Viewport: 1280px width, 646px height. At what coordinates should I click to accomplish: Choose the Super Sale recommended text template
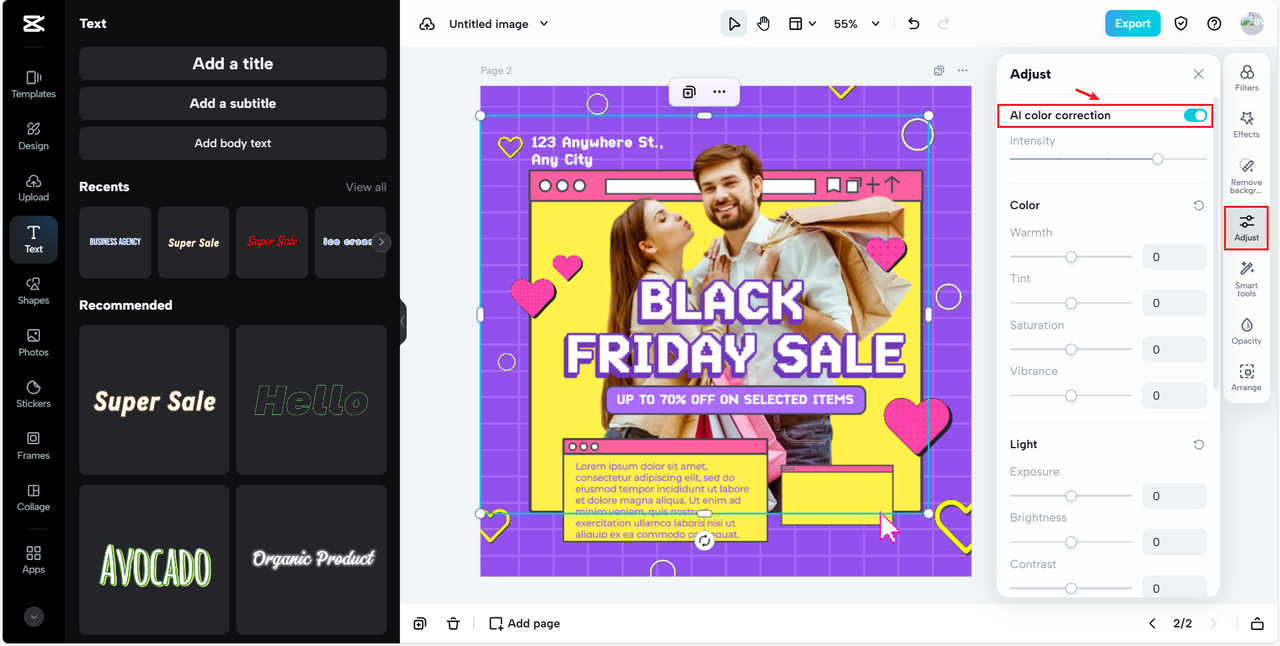coord(154,400)
